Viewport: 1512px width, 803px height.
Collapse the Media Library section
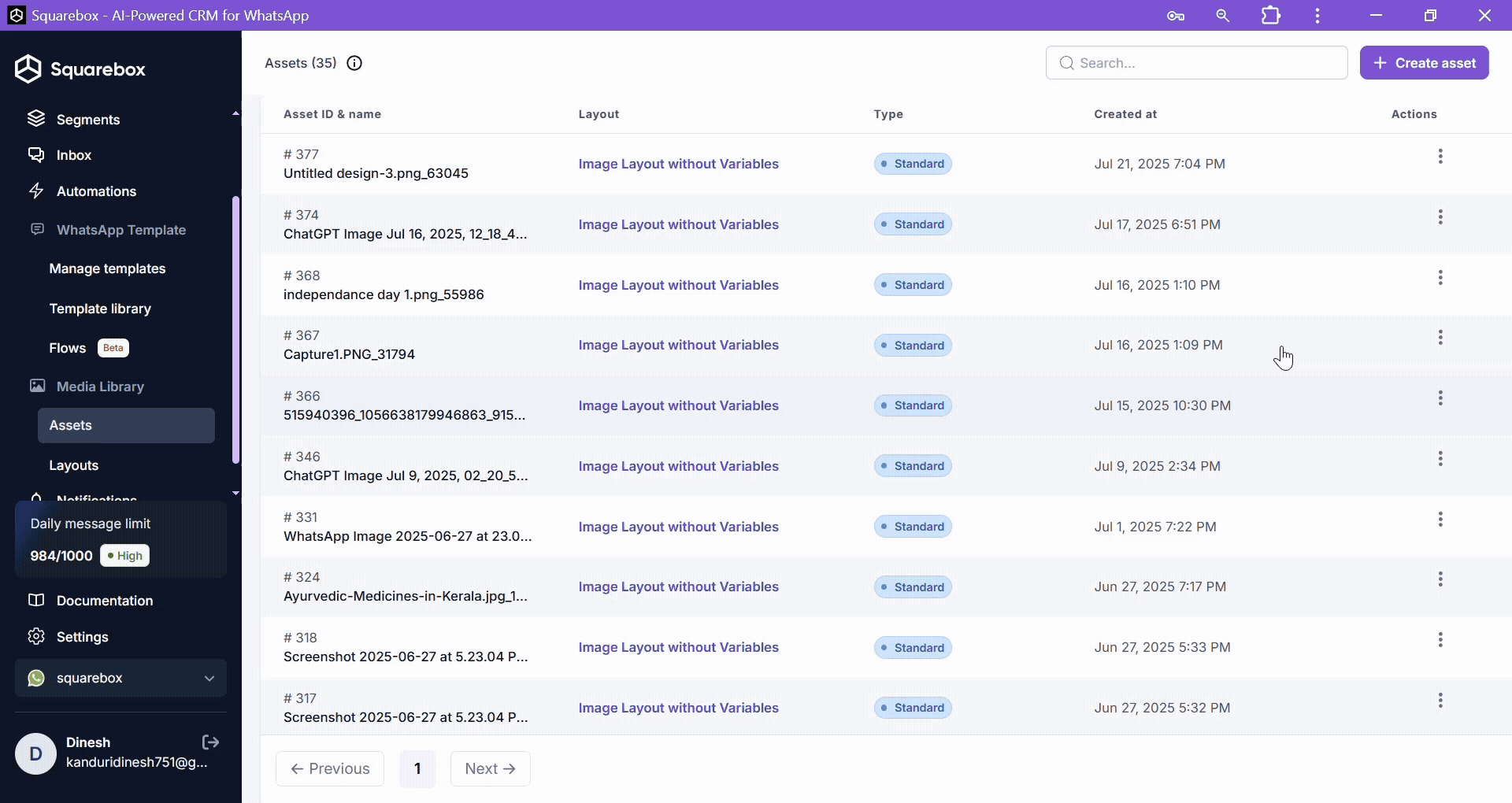(x=100, y=387)
